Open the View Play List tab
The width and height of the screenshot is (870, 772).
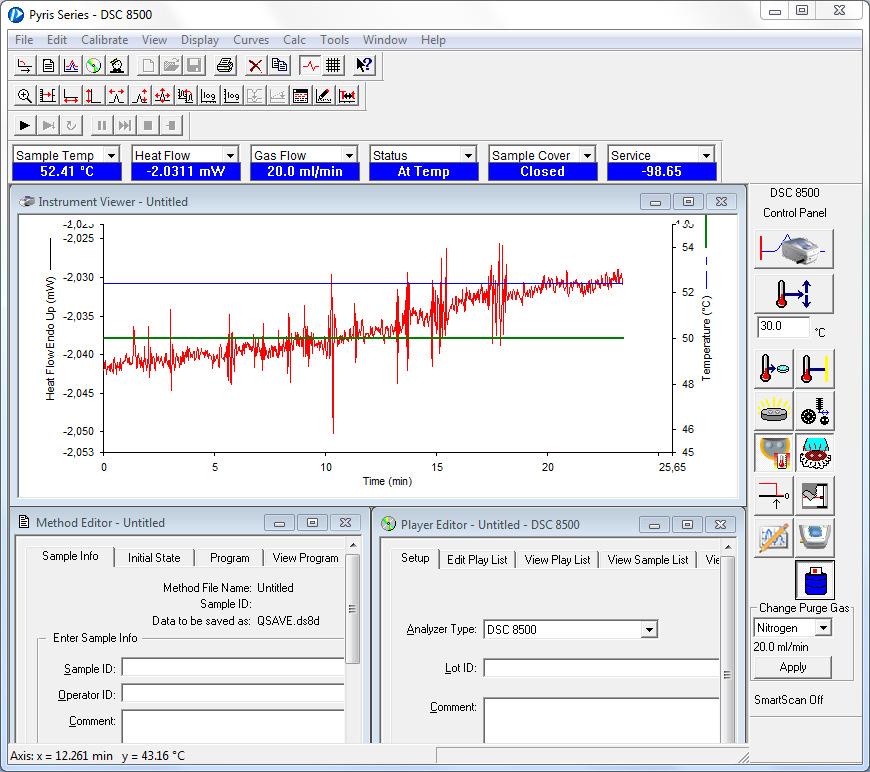tap(557, 559)
